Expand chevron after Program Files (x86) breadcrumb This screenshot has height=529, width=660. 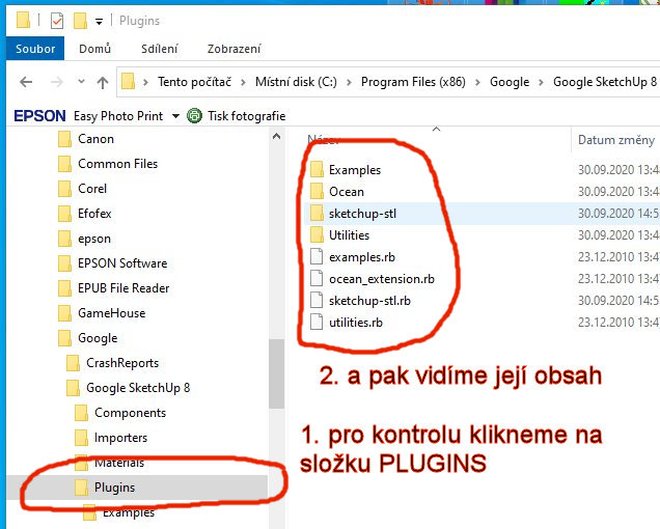(477, 82)
